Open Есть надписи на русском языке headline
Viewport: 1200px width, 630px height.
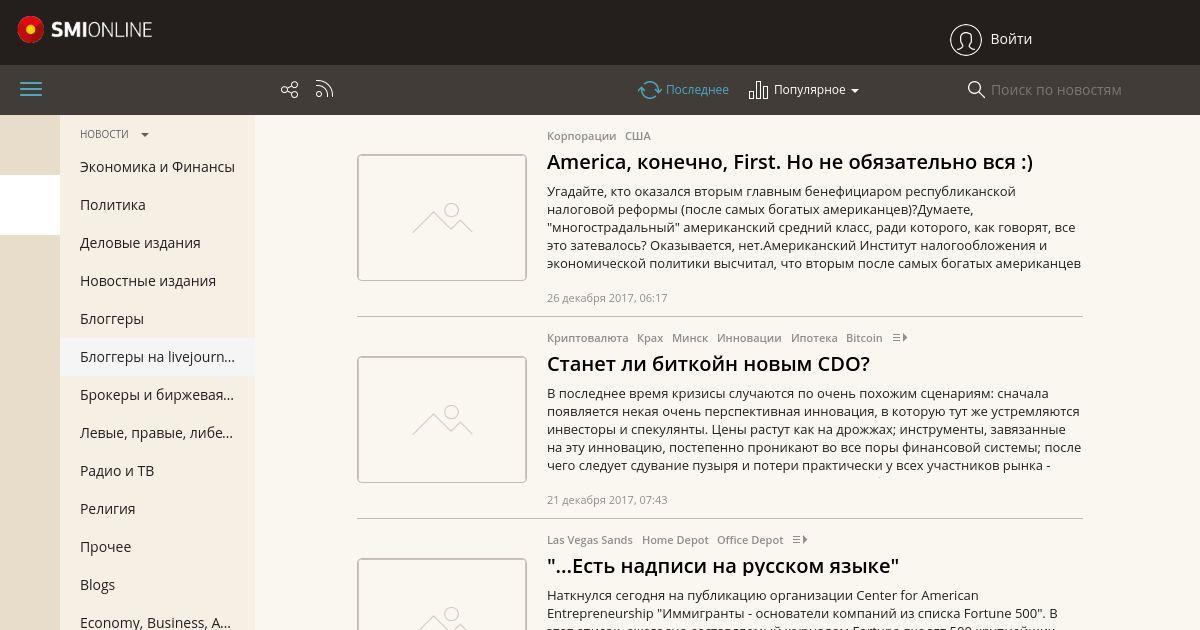point(723,566)
